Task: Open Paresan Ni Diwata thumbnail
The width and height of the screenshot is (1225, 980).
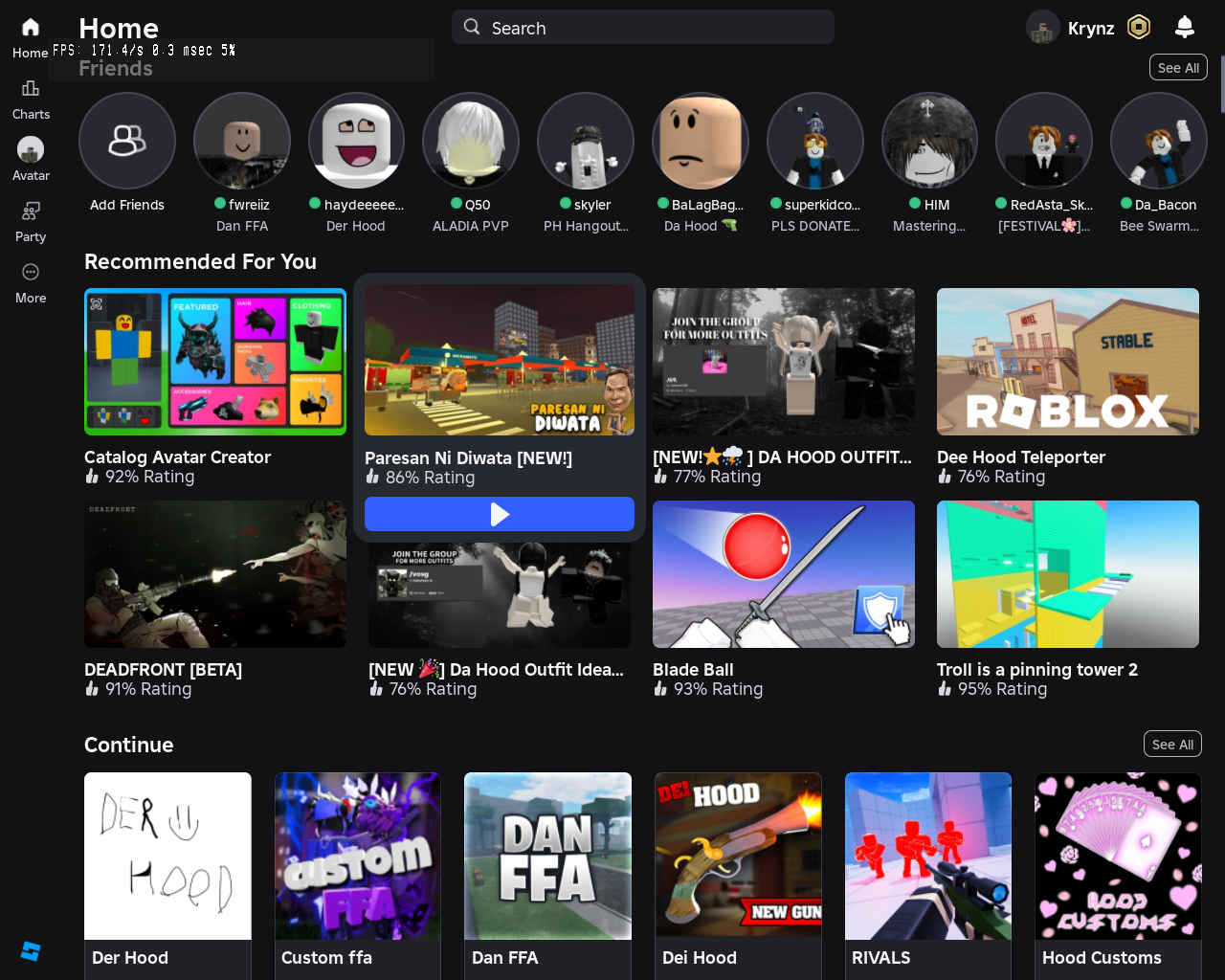Action: pyautogui.click(x=500, y=360)
